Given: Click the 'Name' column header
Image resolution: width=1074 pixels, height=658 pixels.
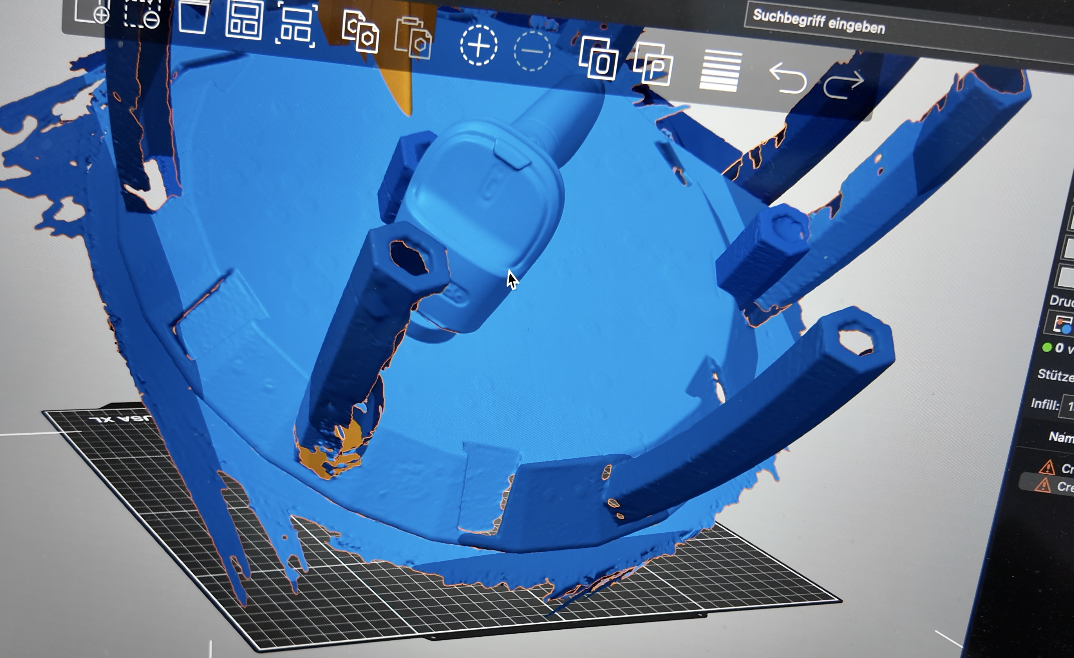Looking at the screenshot, I should pos(1061,437).
